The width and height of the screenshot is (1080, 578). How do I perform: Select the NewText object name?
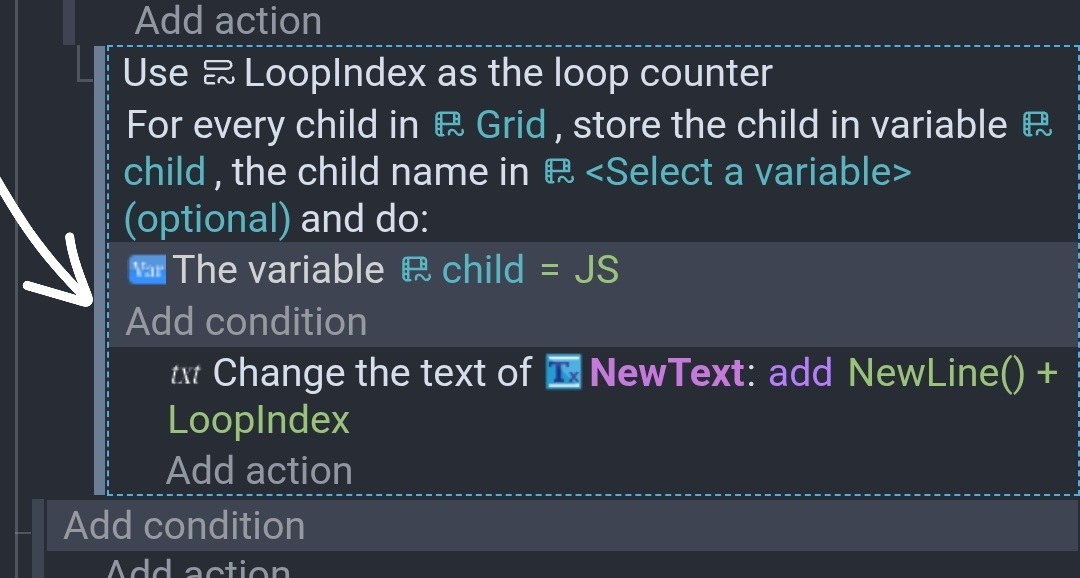pyautogui.click(x=667, y=373)
